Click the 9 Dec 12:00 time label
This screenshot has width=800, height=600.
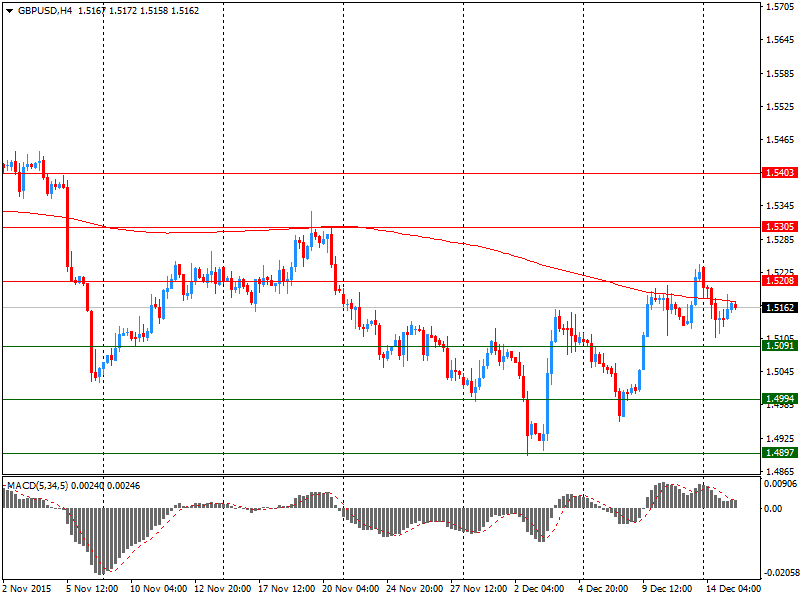click(667, 589)
